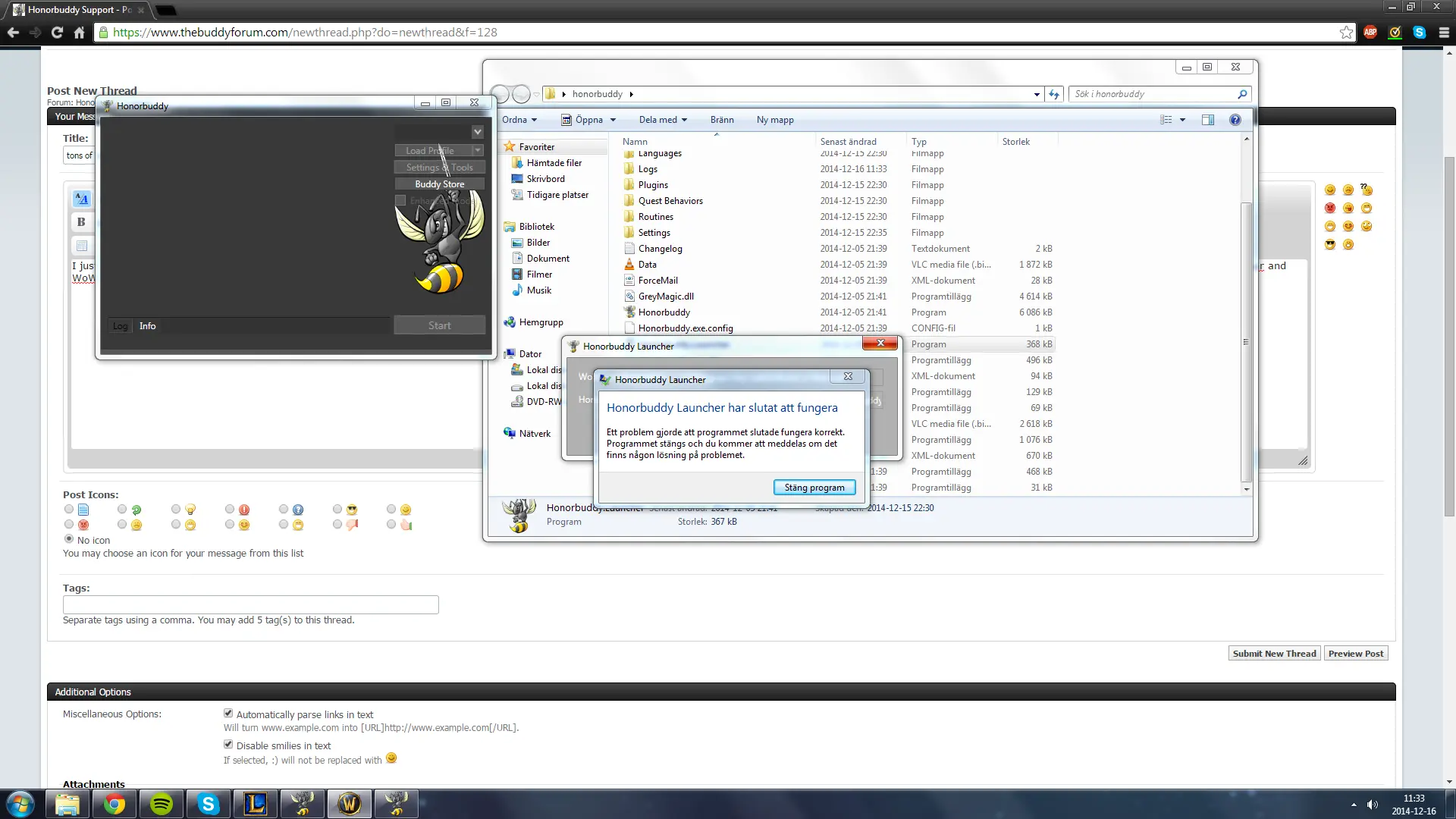Choose the thumbs-up post icon radio
The width and height of the screenshot is (1456, 819).
point(391,525)
